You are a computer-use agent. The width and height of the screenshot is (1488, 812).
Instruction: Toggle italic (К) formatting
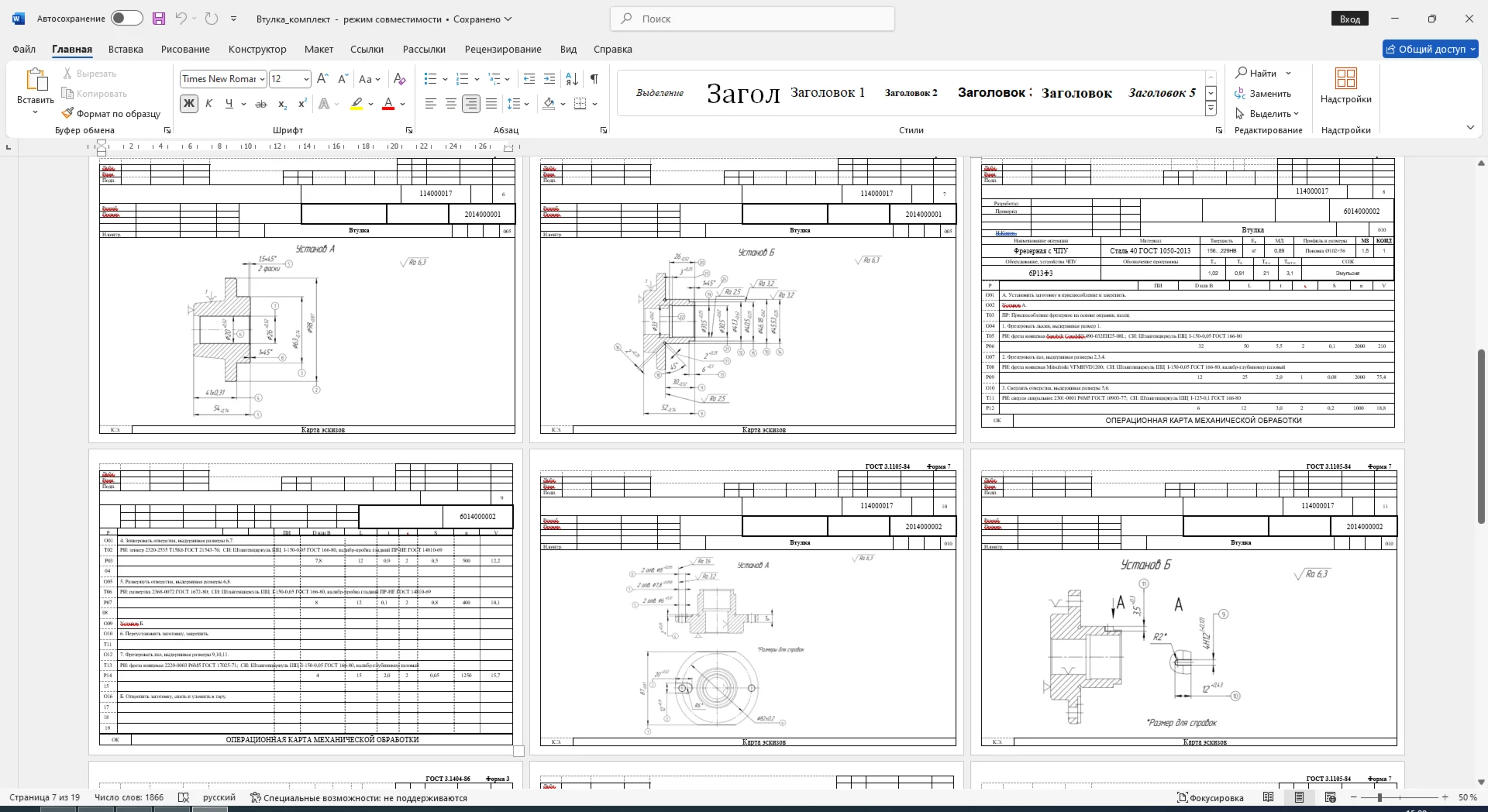(208, 104)
